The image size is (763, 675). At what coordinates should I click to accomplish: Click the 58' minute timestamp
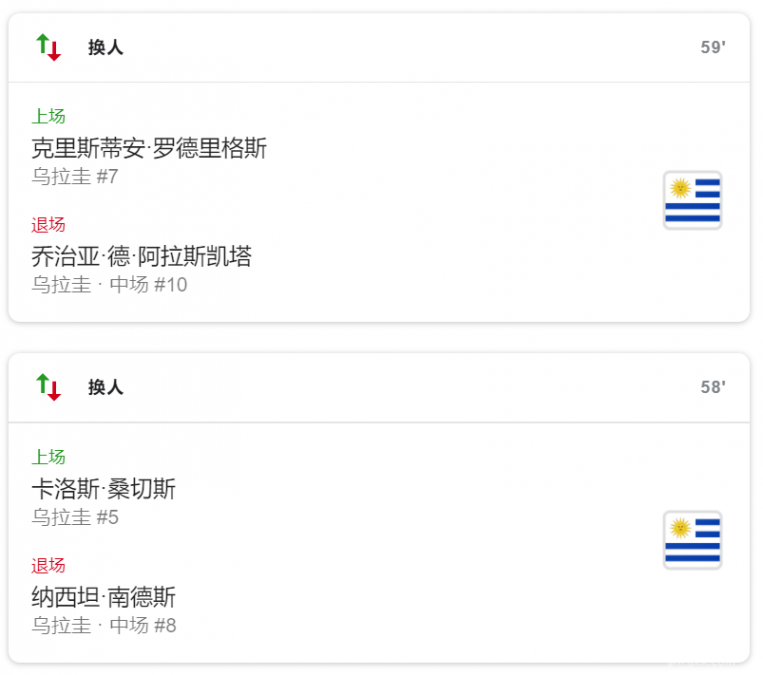click(712, 388)
